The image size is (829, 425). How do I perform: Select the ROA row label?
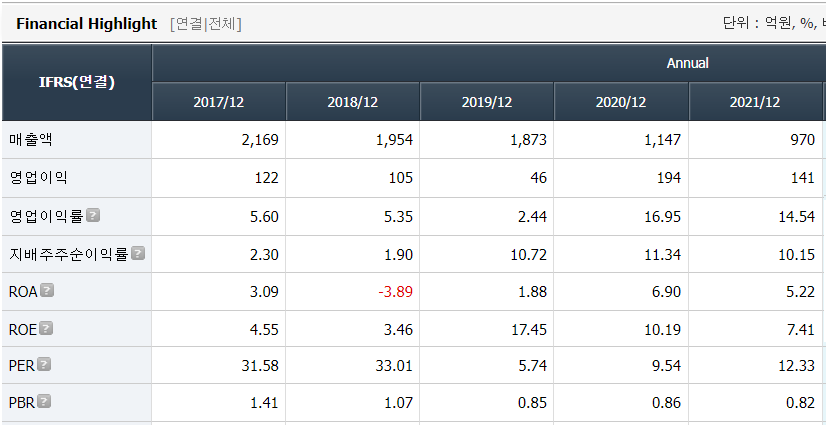23,292
